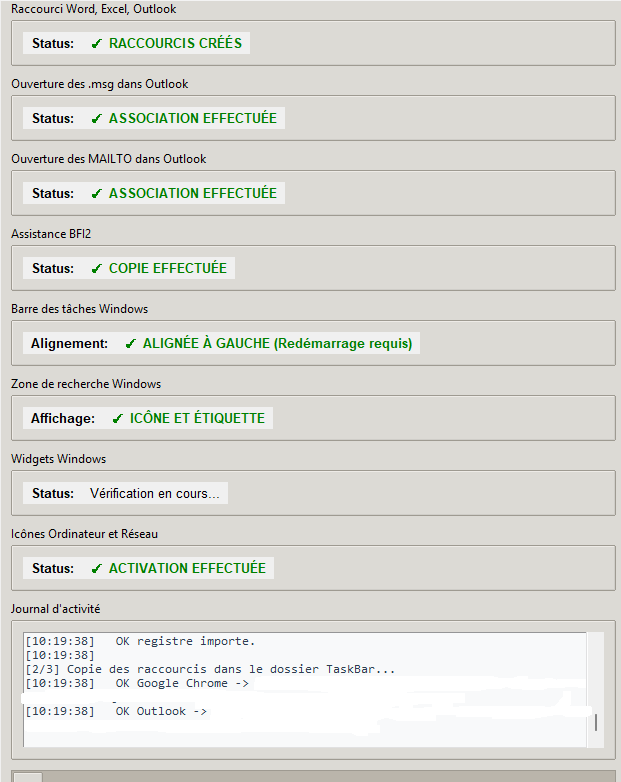This screenshot has width=621, height=782.
Task: Click ASSOCIATION EFFECTUÉE under Ouverture des .msg
Action: (193, 118)
